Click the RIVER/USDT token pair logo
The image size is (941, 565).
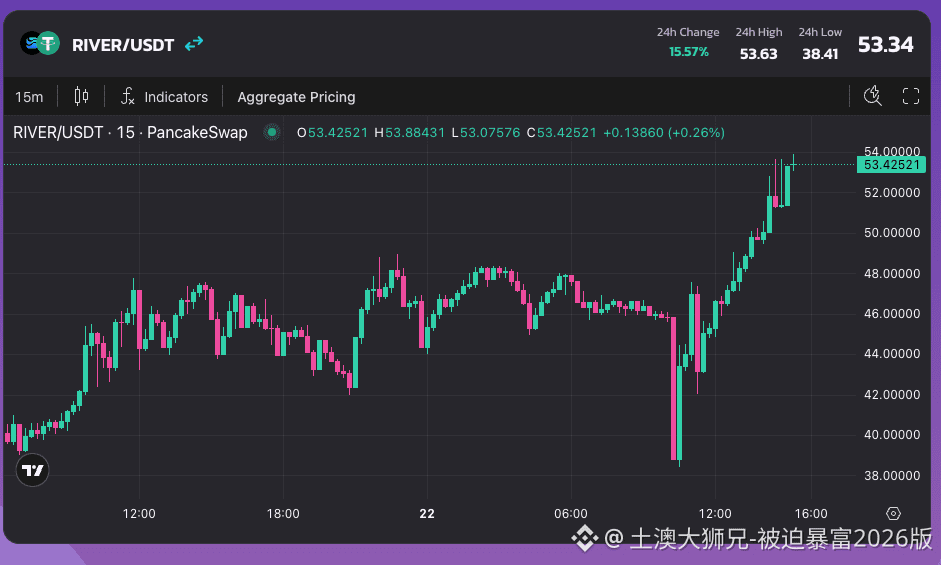tap(40, 44)
